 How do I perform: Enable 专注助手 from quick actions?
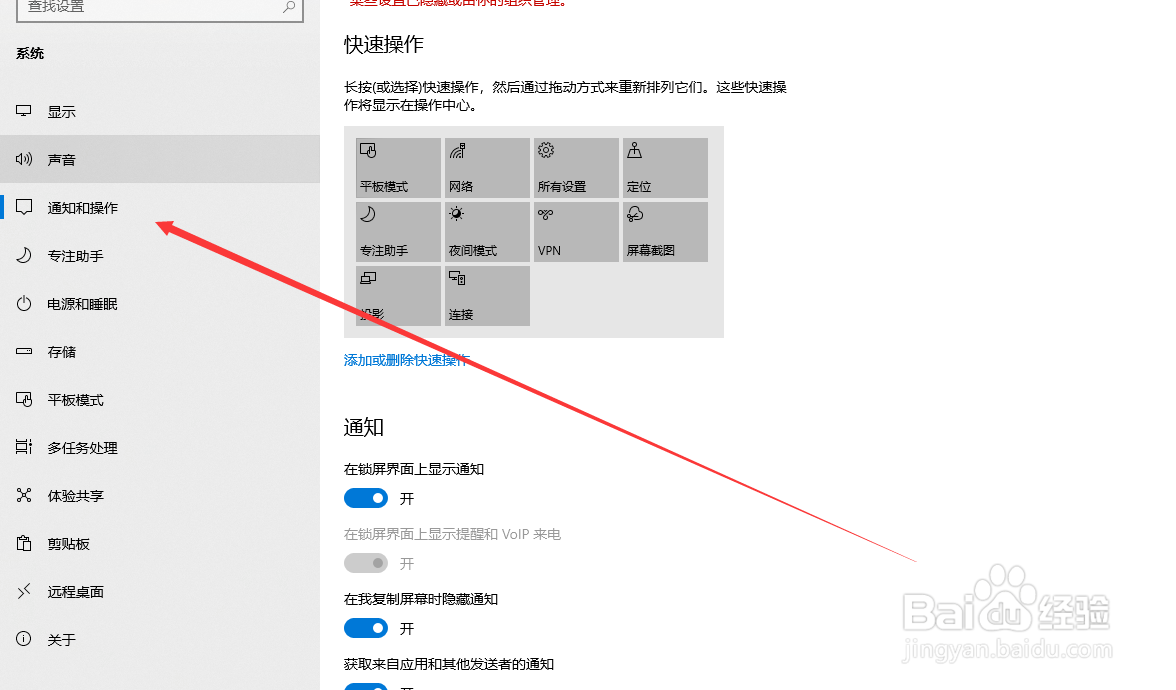point(398,231)
